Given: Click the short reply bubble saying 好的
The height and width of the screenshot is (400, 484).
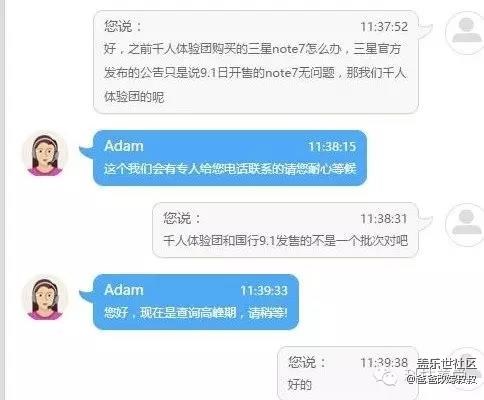Looking at the screenshot, I should point(348,373).
